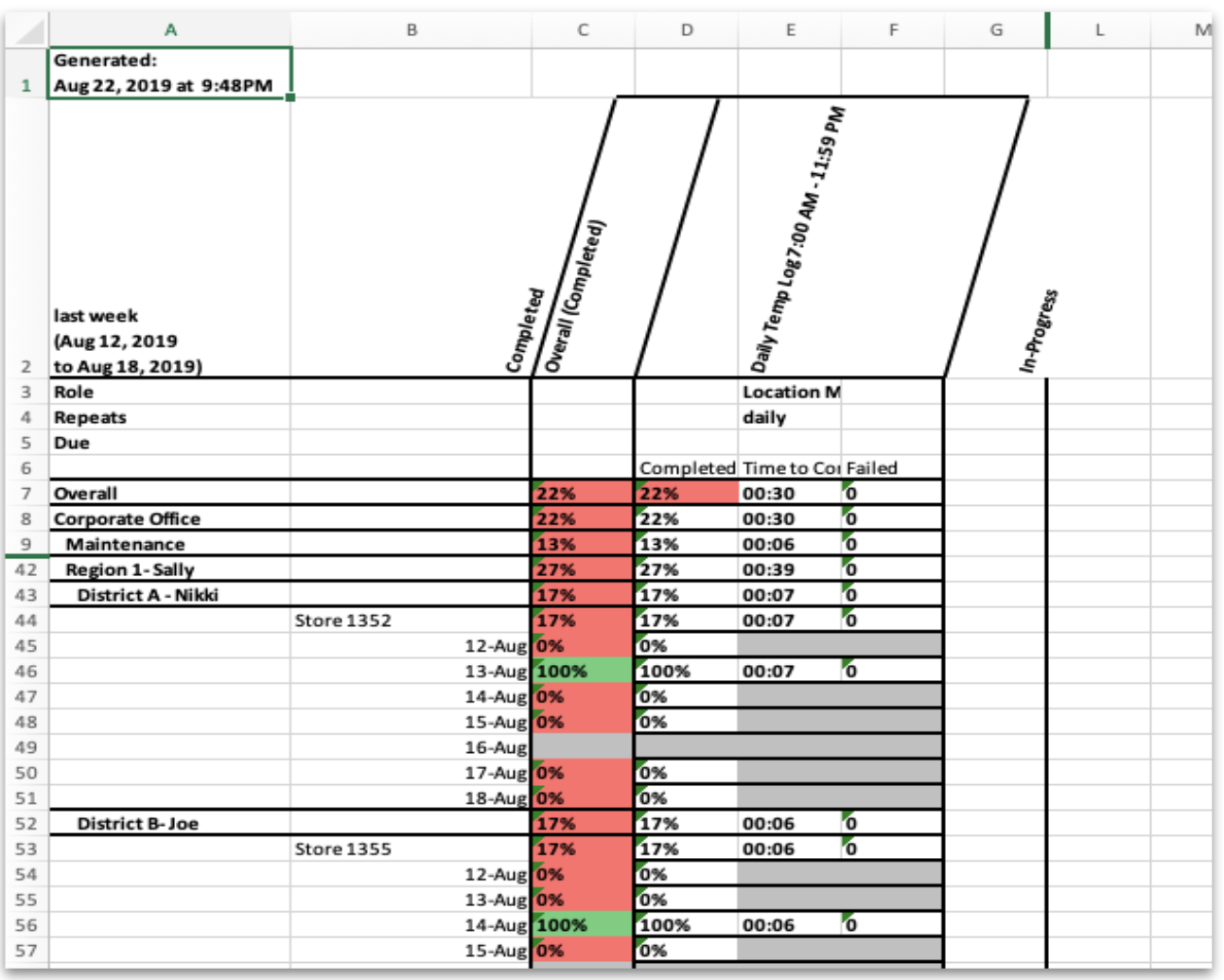Select the District A - Nikki cell
This screenshot has height=980, width=1224.
(170, 595)
